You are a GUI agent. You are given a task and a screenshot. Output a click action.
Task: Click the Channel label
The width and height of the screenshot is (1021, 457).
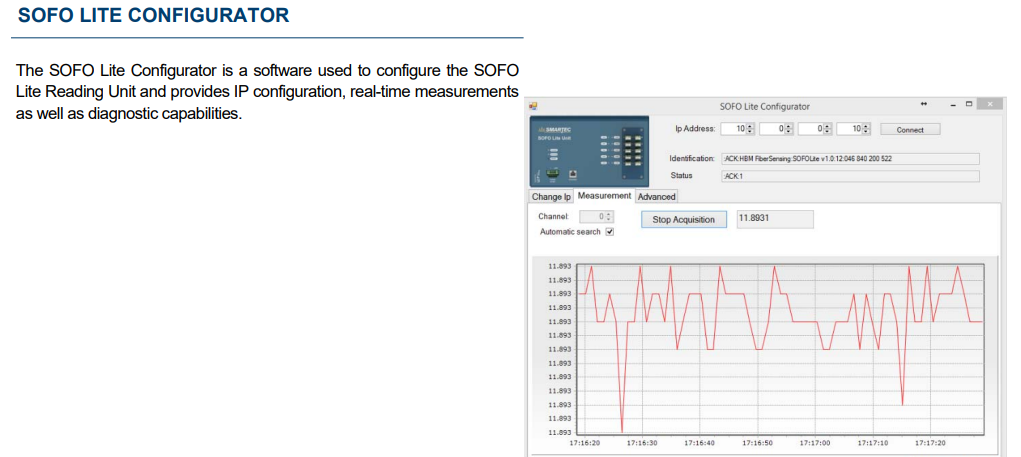pos(553,216)
